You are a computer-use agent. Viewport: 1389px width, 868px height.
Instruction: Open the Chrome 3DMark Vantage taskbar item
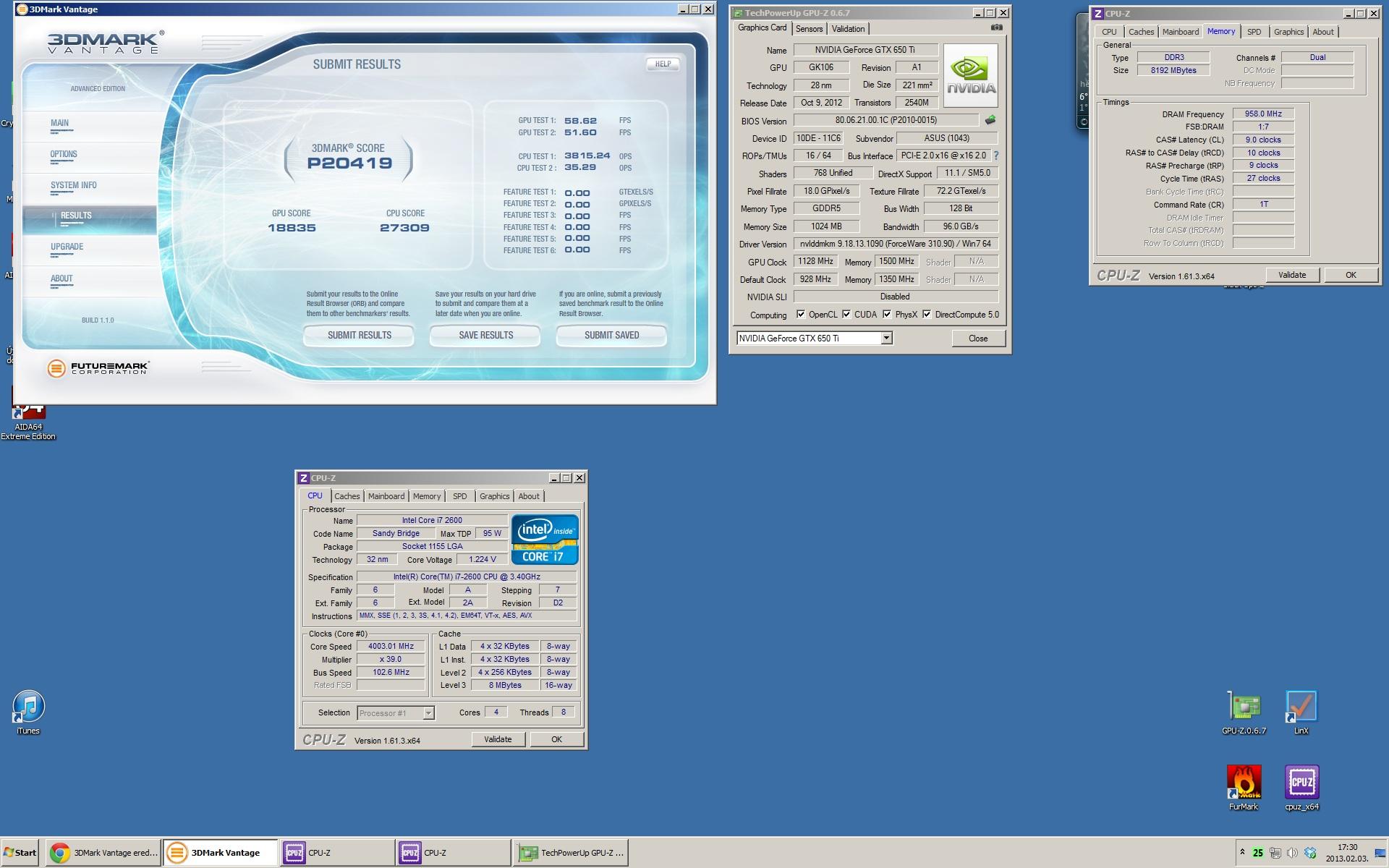click(x=103, y=853)
